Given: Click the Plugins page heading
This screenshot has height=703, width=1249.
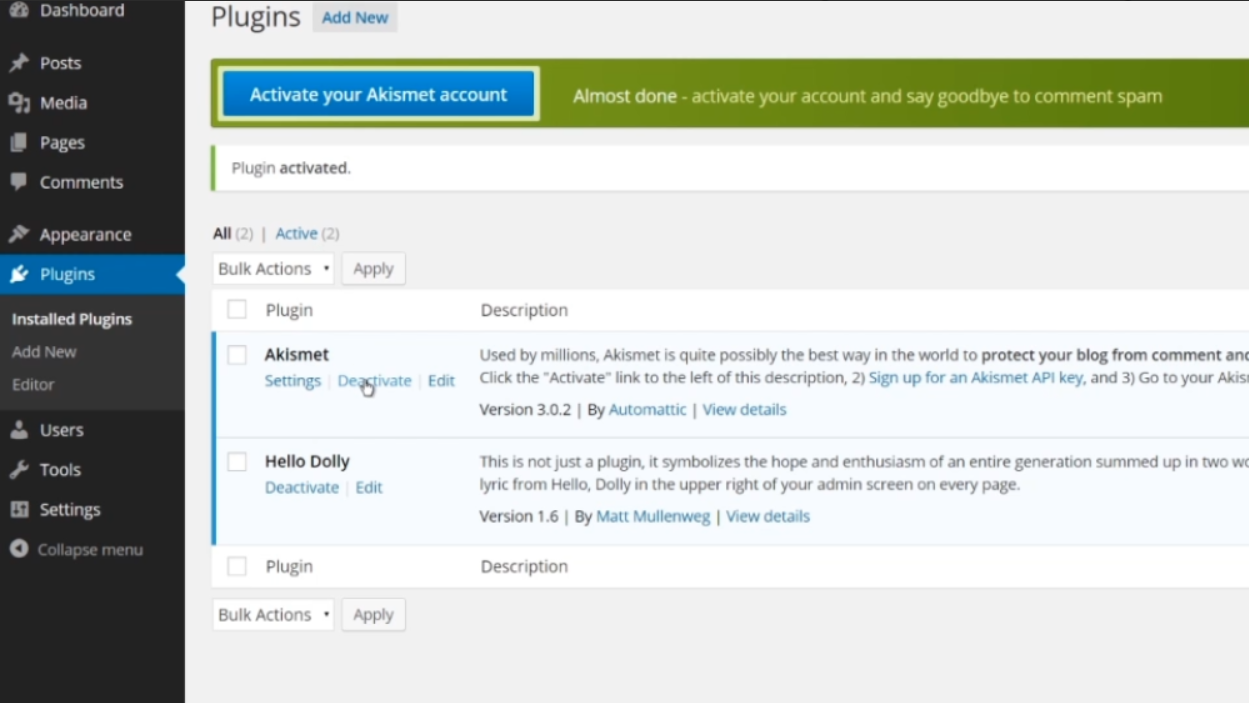Looking at the screenshot, I should tap(256, 18).
